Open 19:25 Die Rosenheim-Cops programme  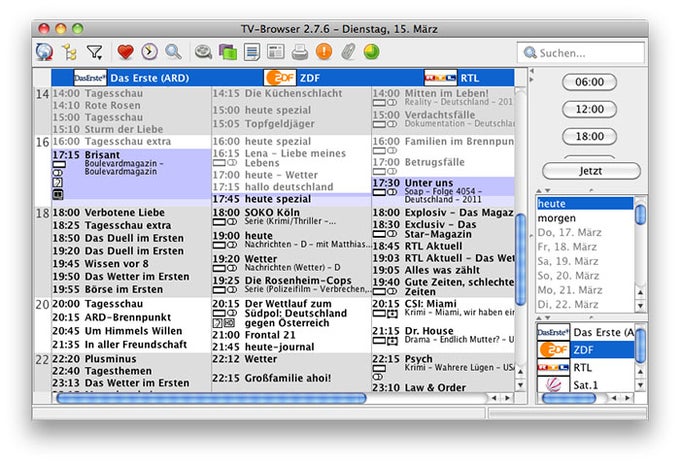(x=291, y=284)
